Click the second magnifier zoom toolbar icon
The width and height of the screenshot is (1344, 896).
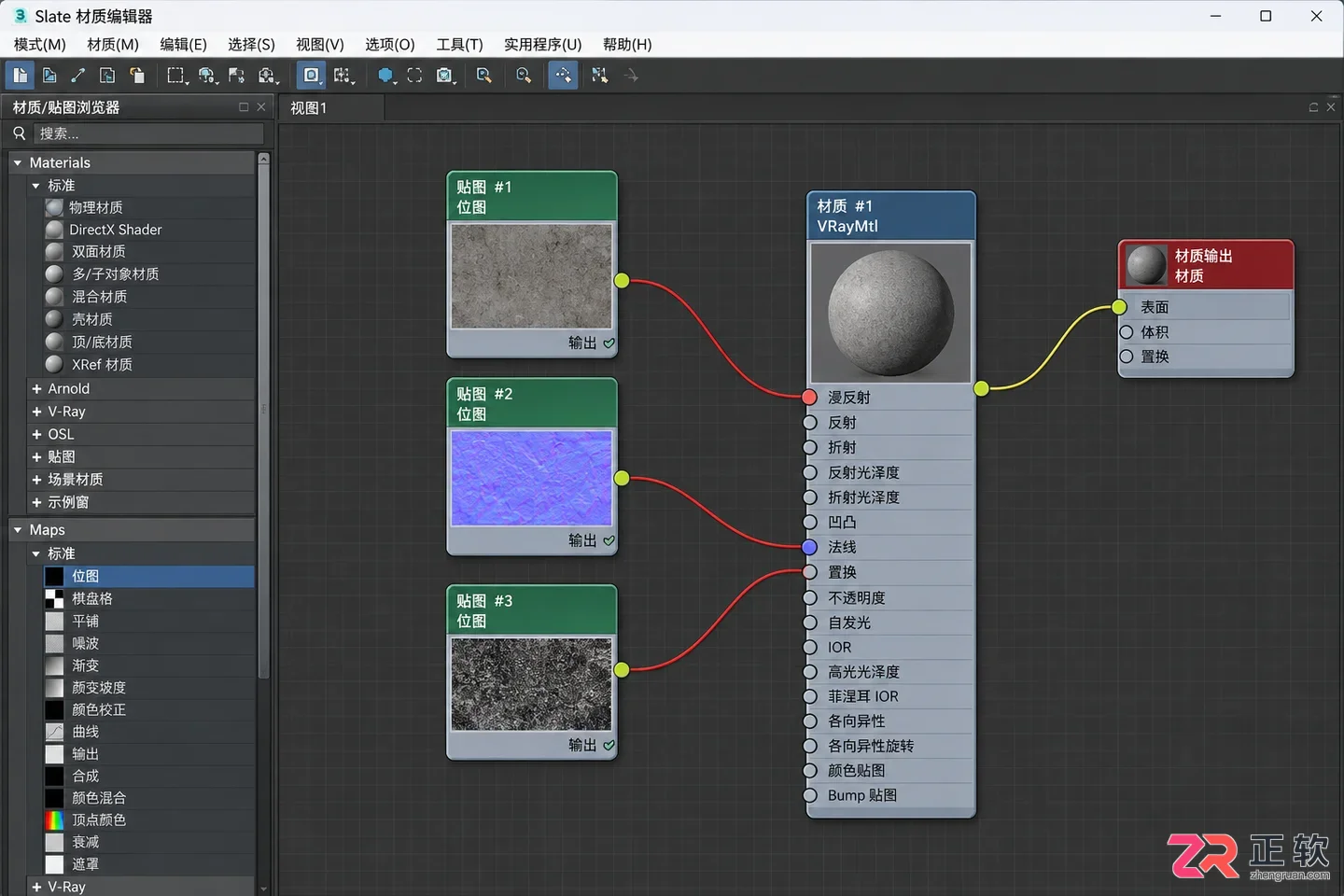pos(524,76)
